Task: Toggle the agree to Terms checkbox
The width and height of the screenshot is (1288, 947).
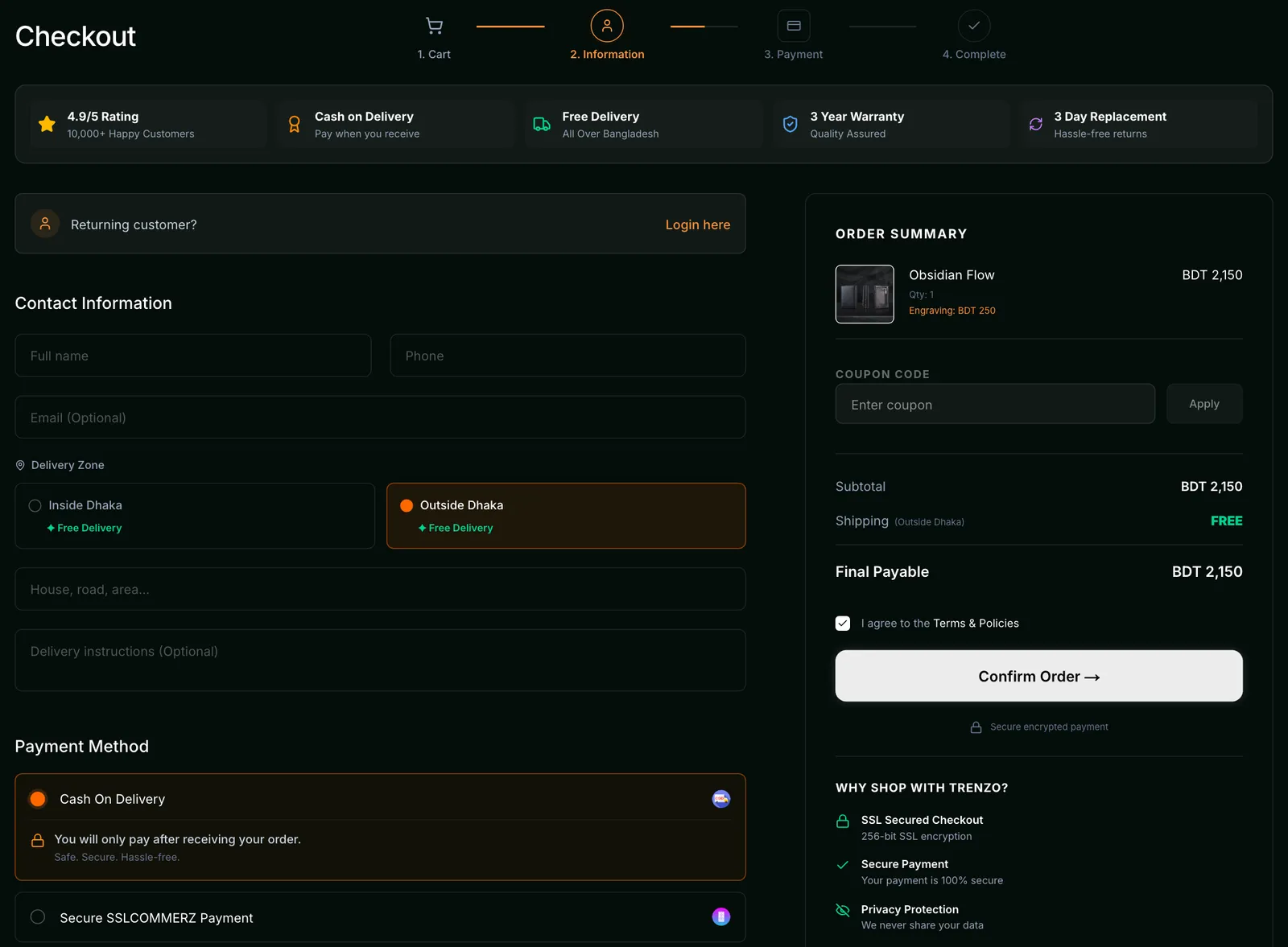Action: click(843, 624)
